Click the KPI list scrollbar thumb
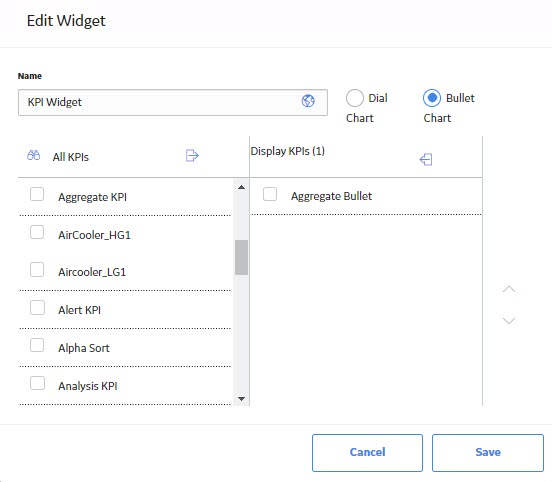The height and width of the screenshot is (482, 552). coord(242,257)
